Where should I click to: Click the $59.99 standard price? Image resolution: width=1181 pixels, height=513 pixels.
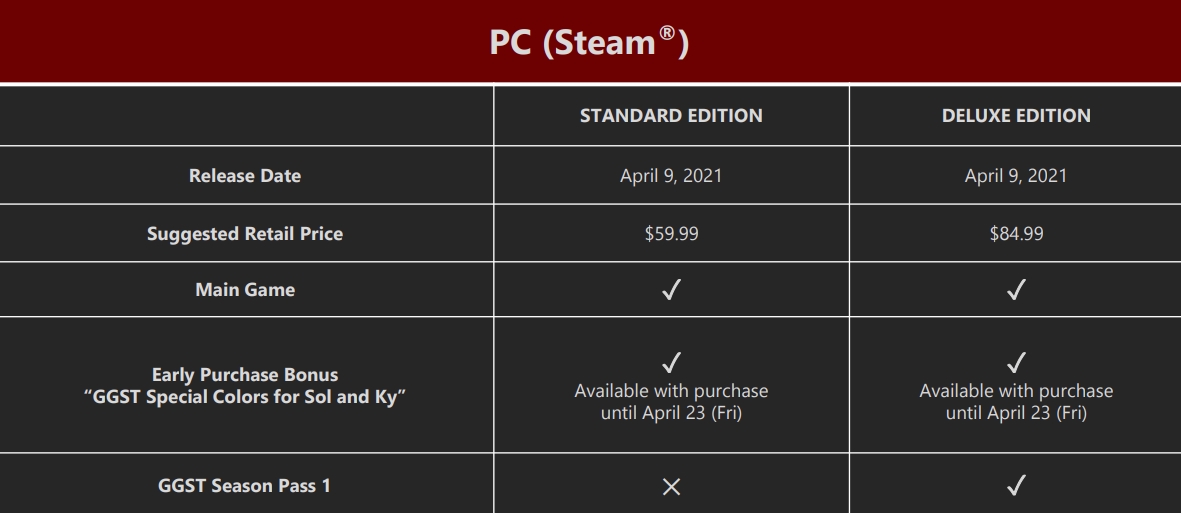tap(671, 234)
